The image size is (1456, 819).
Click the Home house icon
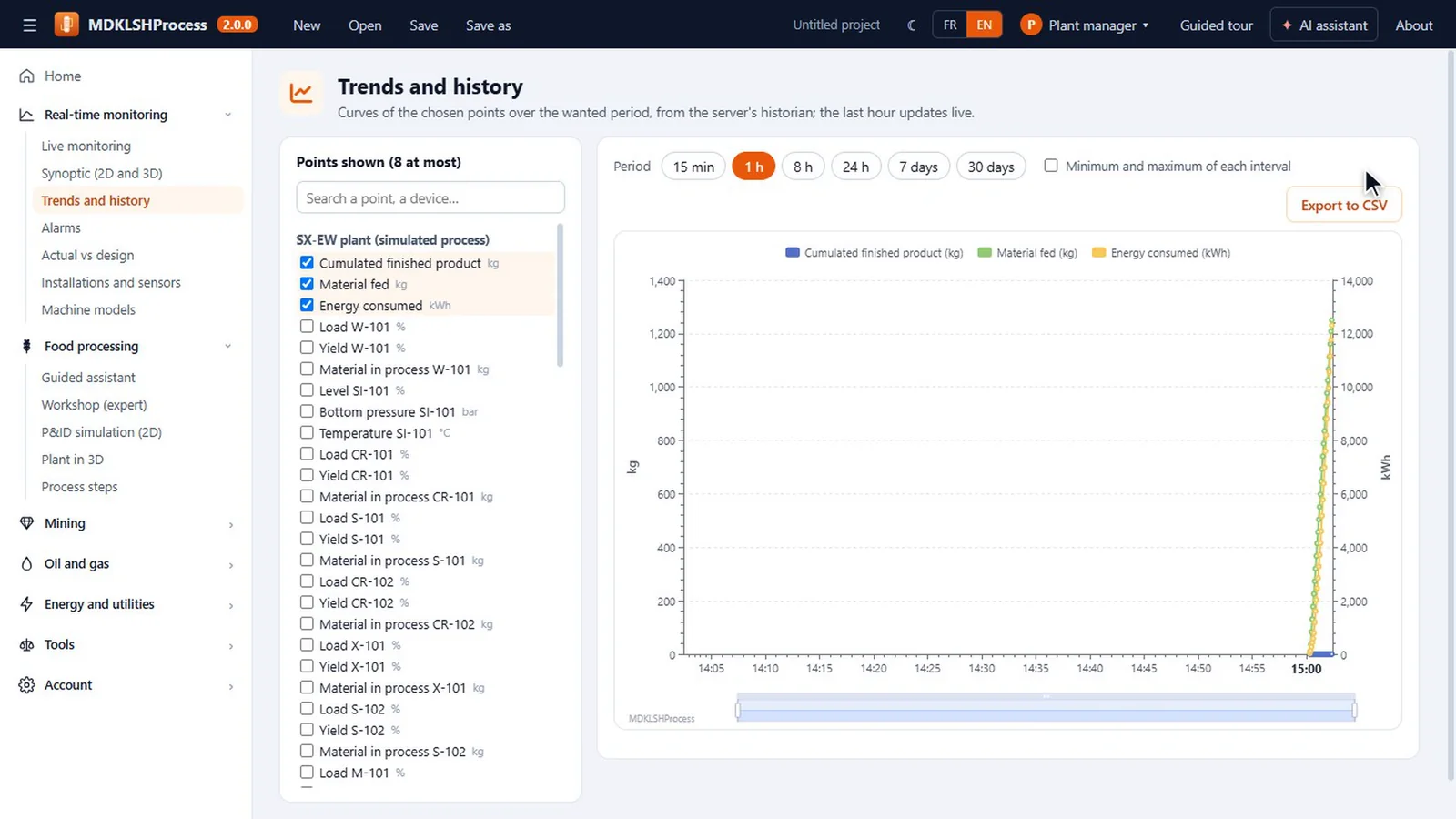tap(27, 76)
